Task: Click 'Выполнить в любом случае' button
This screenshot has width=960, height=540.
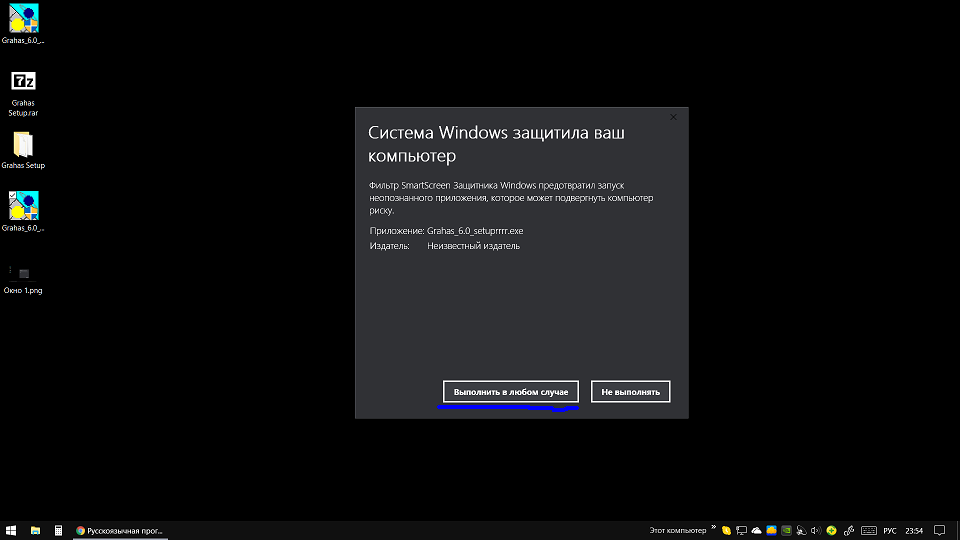Action: [x=511, y=392]
